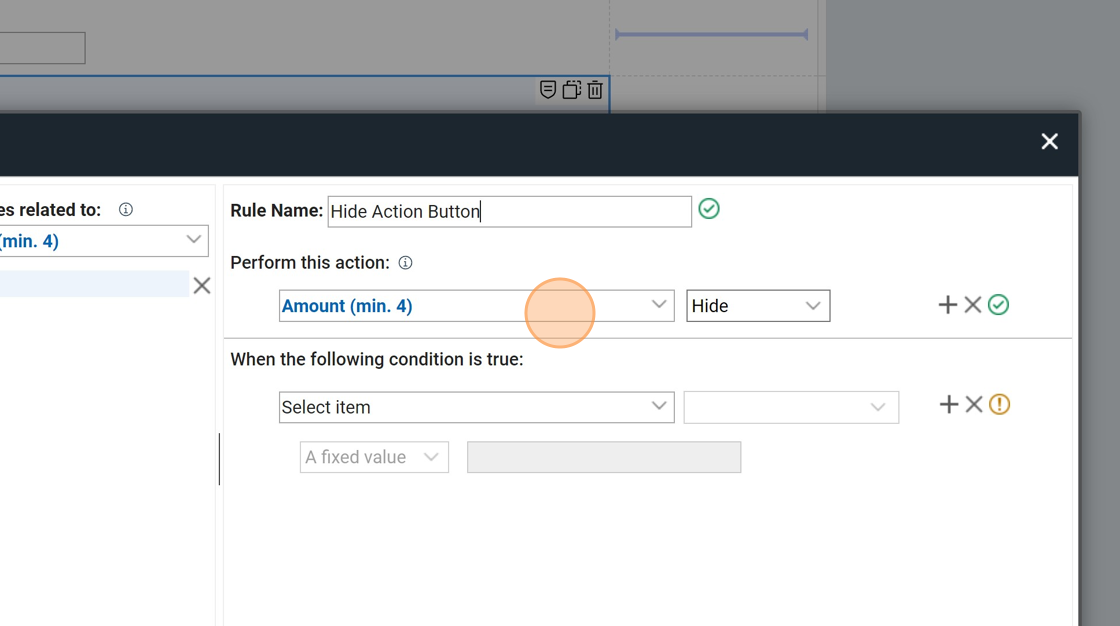This screenshot has width=1120, height=626.
Task: Open the Hide action type dropdown
Action: point(758,306)
